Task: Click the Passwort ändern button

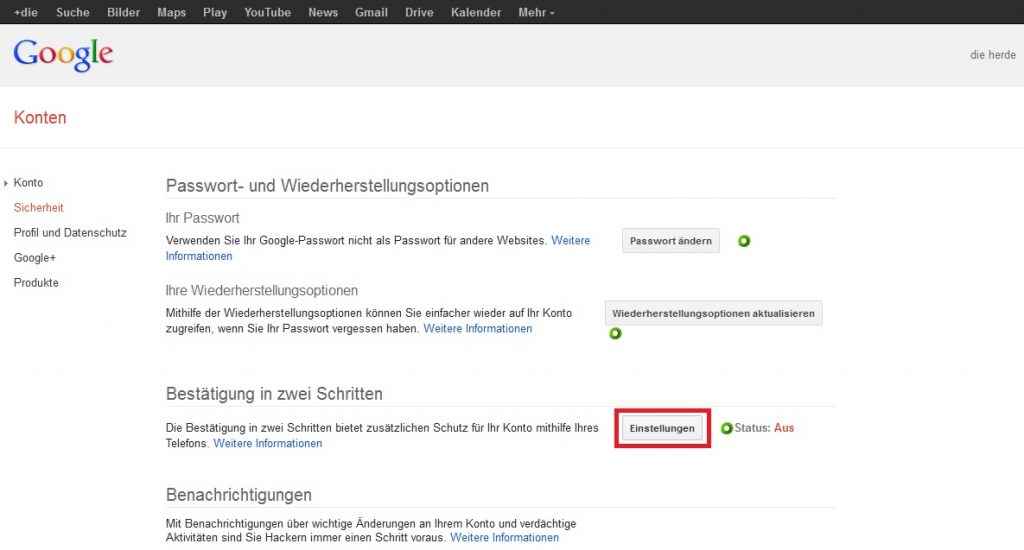Action: click(671, 240)
